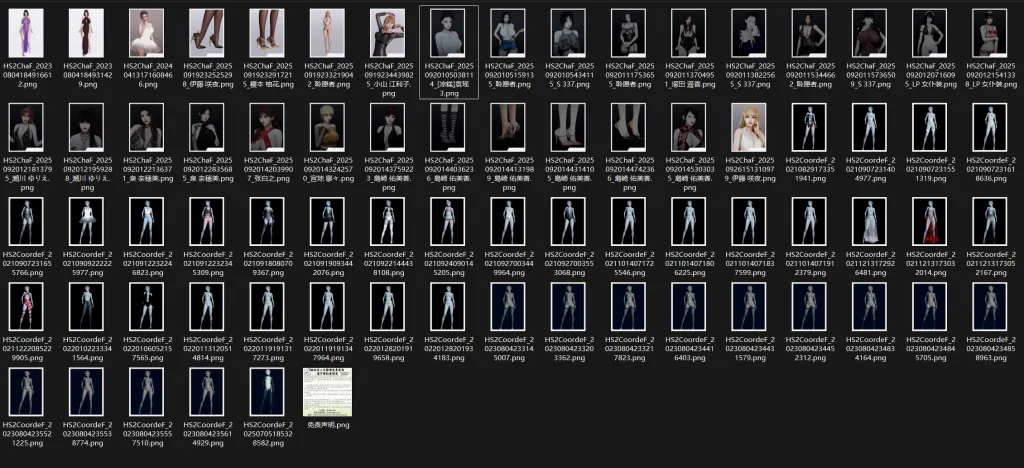Select thumbnail HS2CoordeF_20210919093442076
Viewport: 1024px width, 468px height.
click(327, 221)
